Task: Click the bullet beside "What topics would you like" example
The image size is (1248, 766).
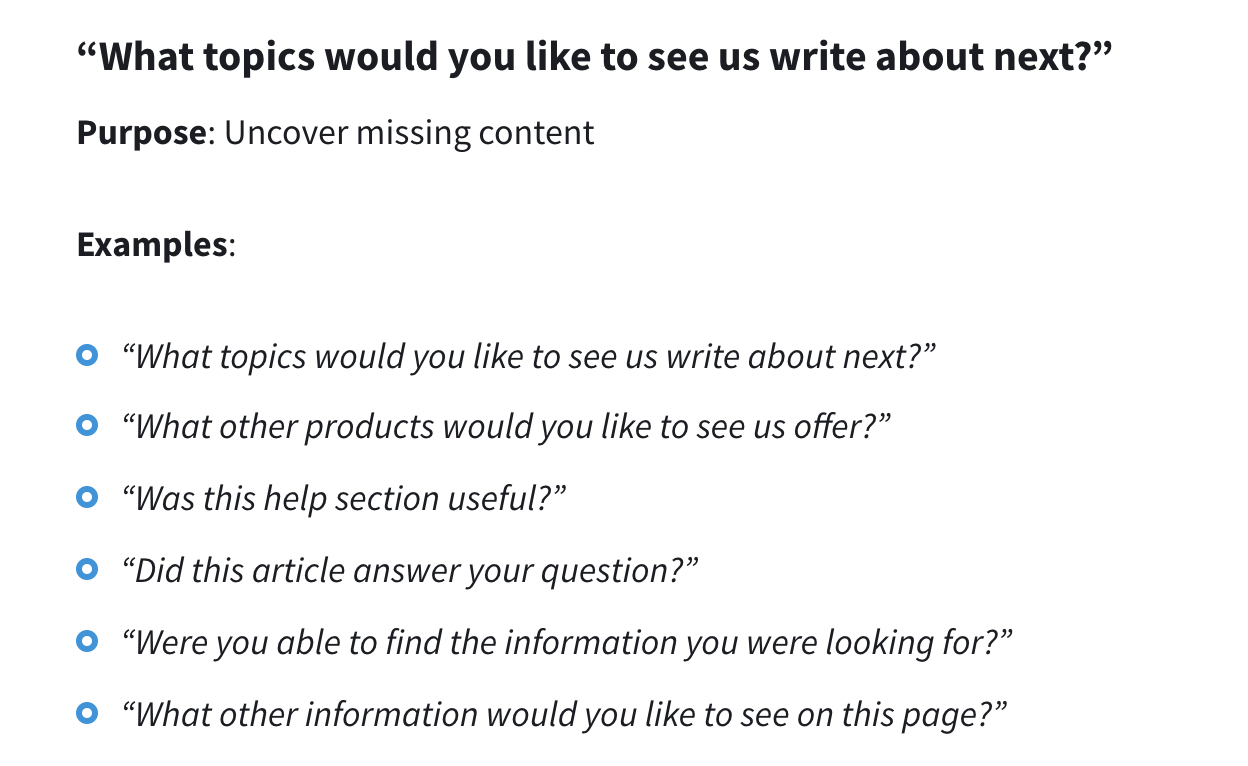Action: tap(87, 355)
